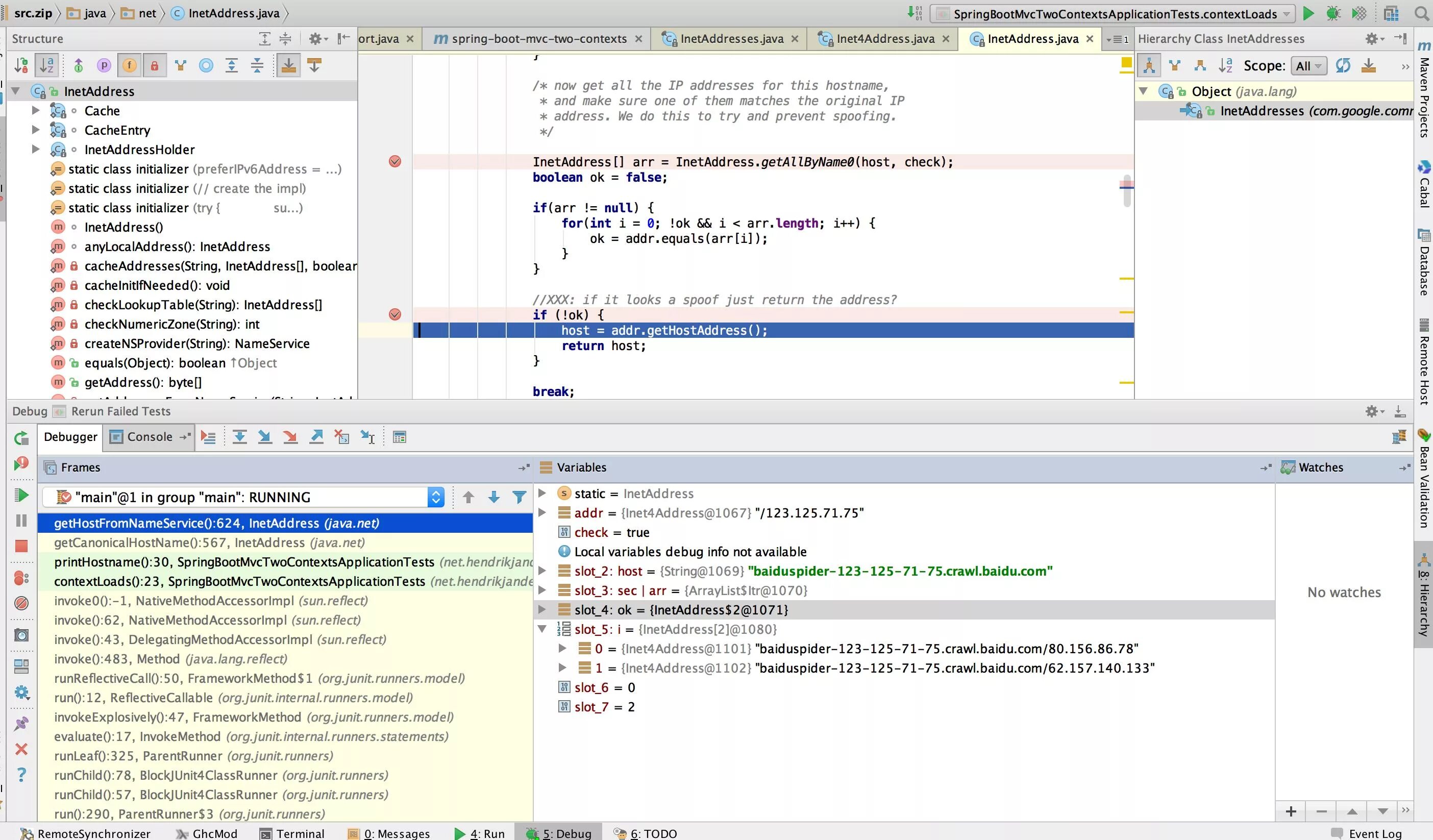Click the Evaluate Expression debug icon
Screen dimensions: 1433x840
(398, 437)
